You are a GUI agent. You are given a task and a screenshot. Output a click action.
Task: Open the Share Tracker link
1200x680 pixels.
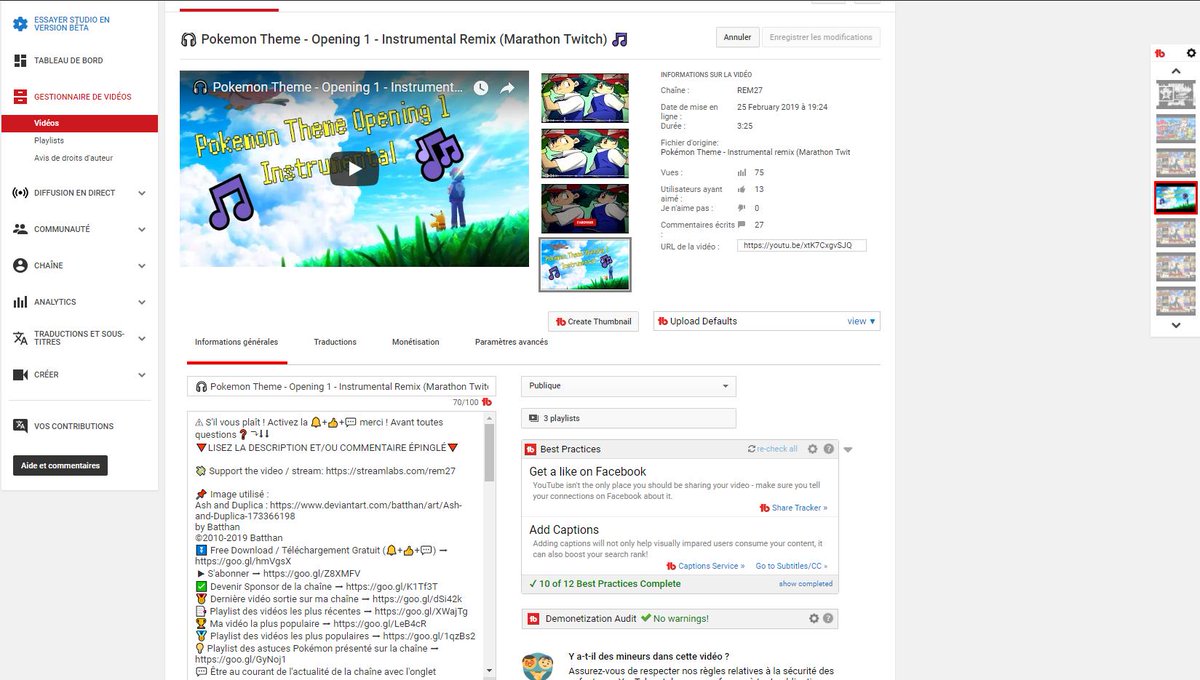[794, 508]
